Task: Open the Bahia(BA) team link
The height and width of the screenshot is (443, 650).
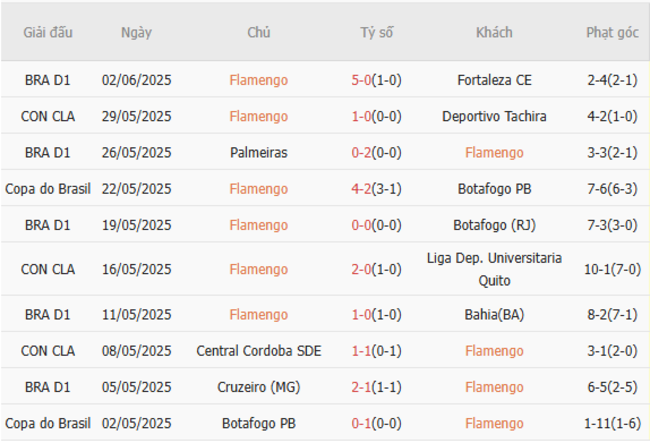Action: [494, 314]
